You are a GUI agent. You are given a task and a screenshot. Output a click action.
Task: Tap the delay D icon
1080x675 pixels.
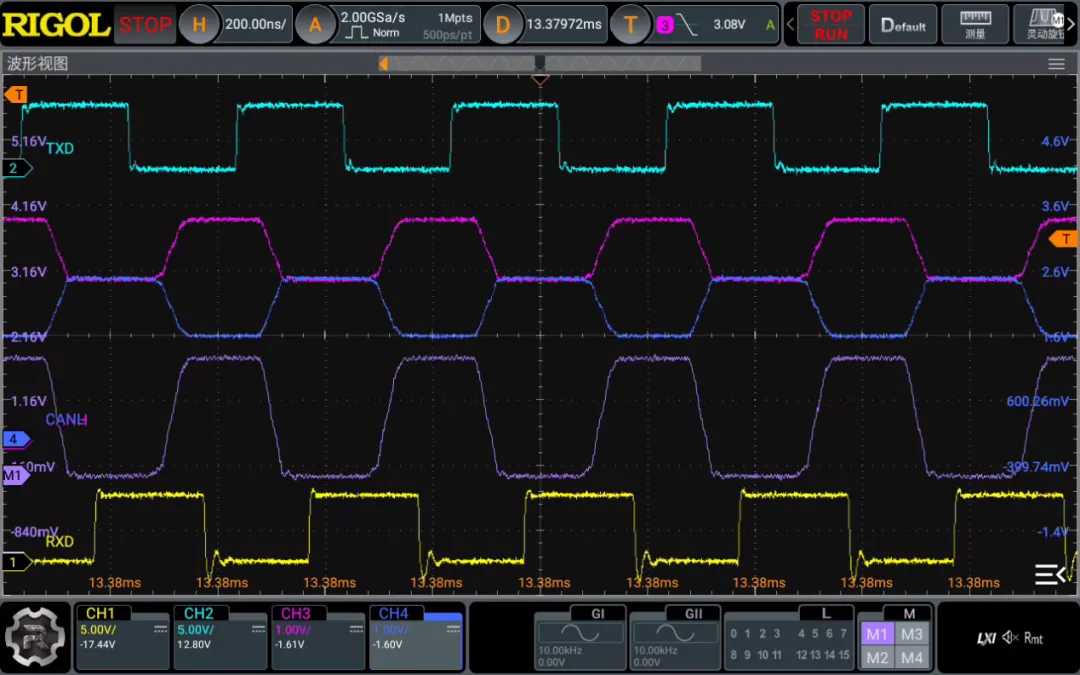point(503,25)
